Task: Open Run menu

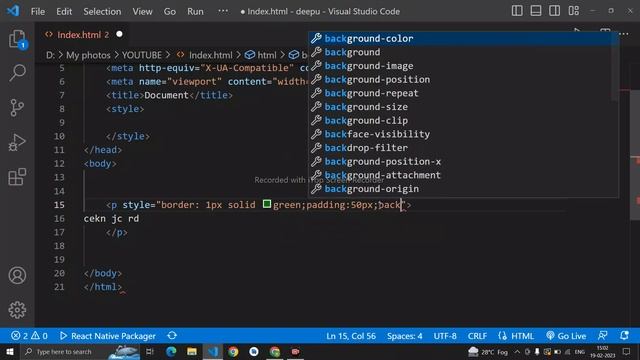Action: pos(195,11)
